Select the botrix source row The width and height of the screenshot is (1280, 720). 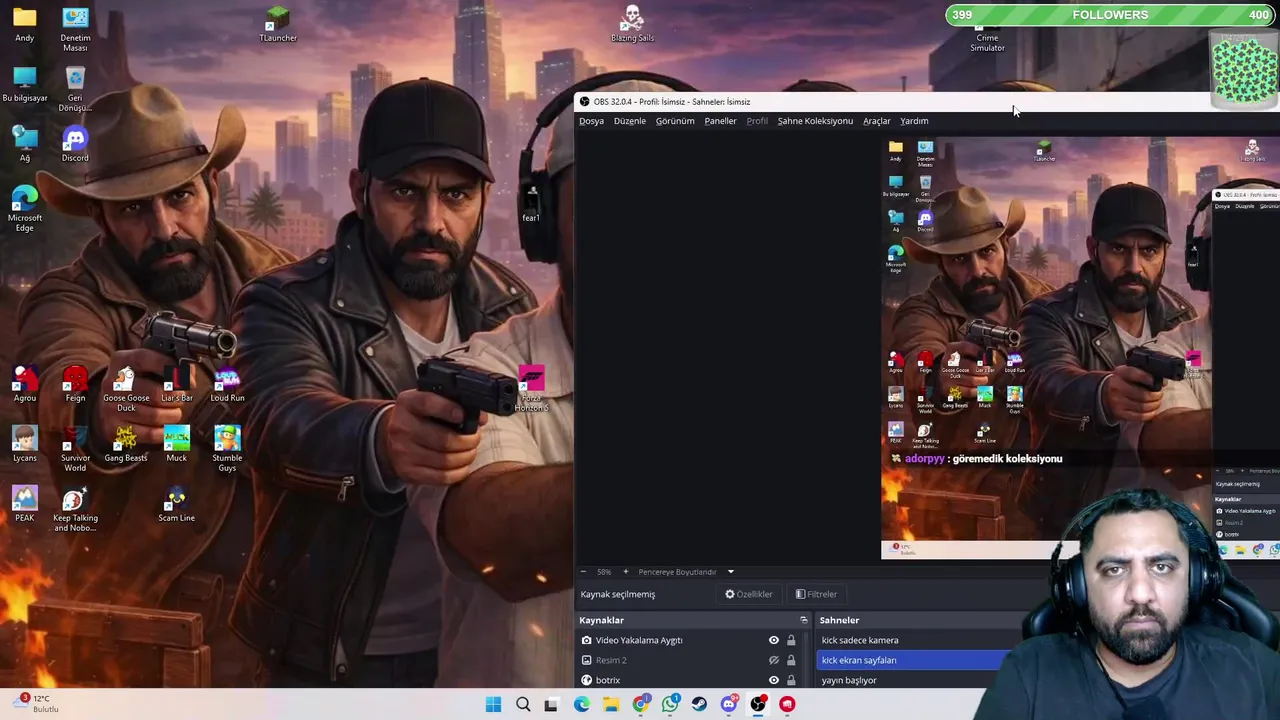pos(692,680)
